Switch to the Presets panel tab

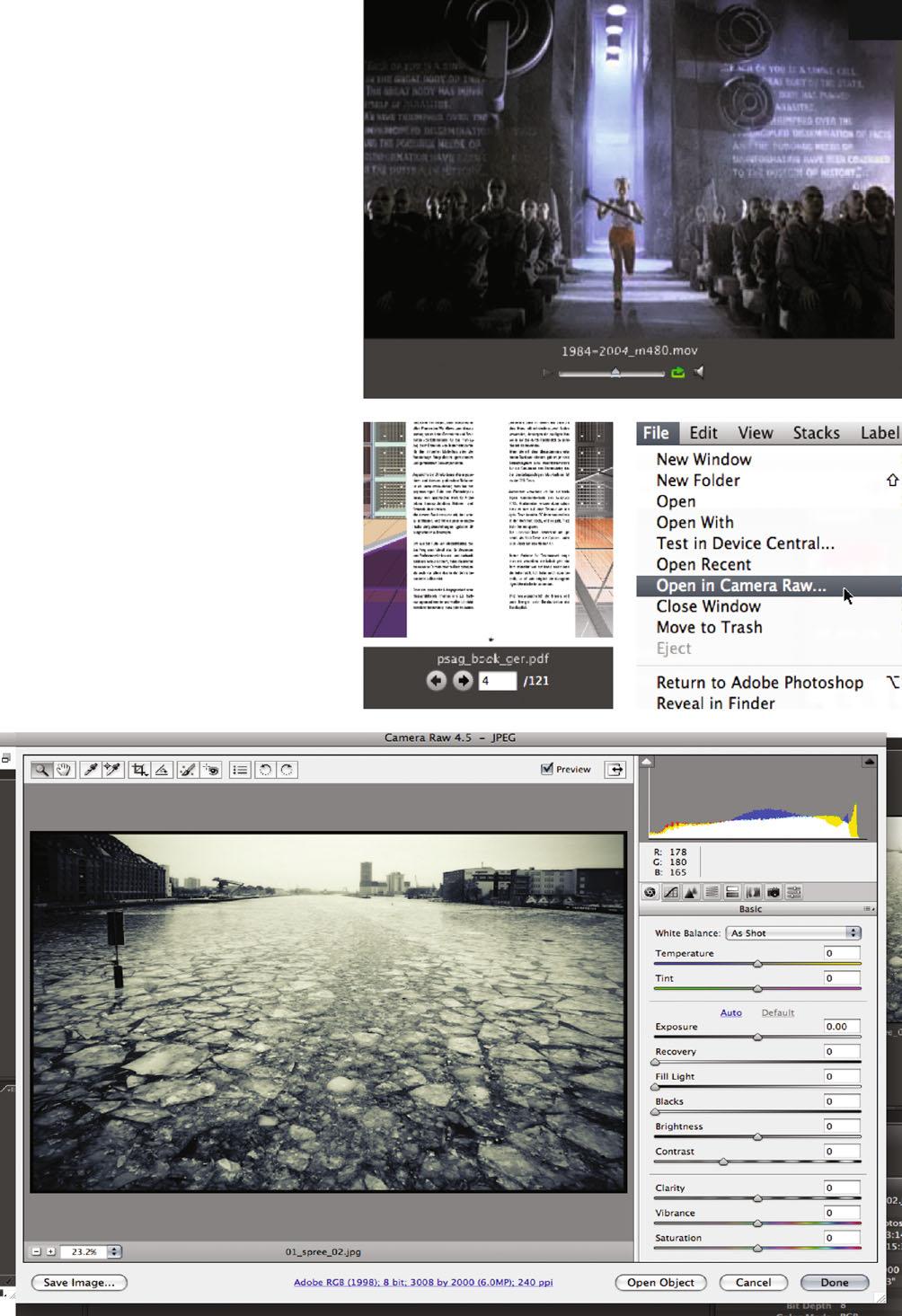[x=793, y=892]
